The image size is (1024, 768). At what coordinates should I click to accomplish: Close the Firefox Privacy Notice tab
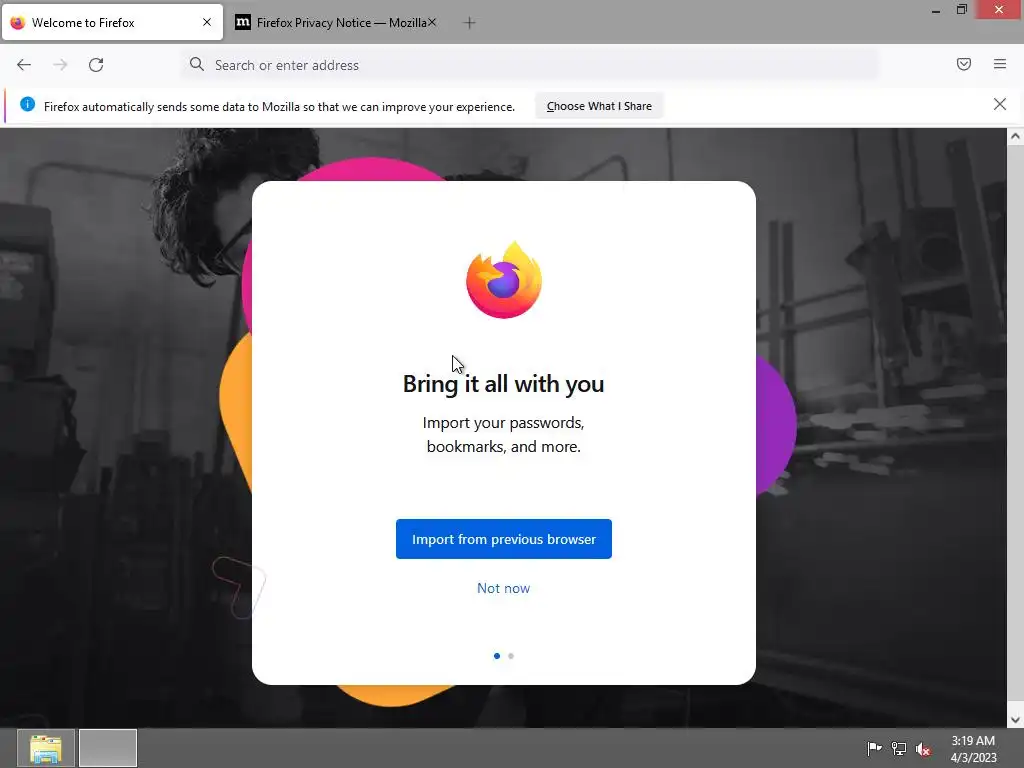[432, 22]
